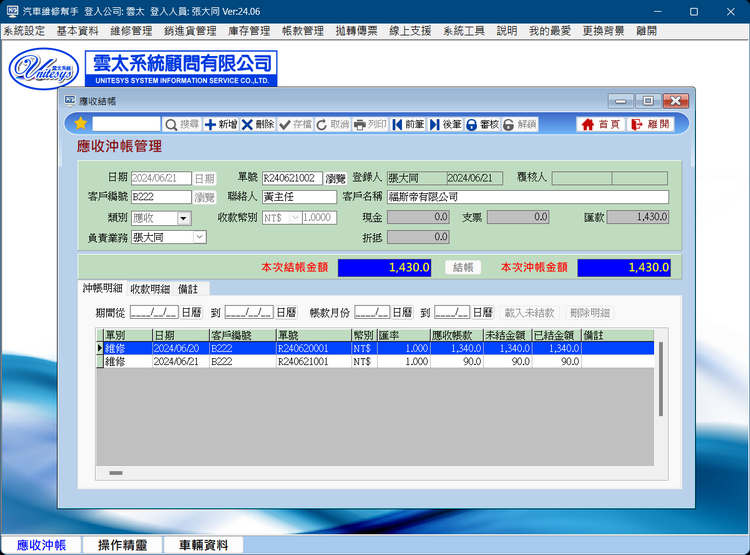
Task: Open the 類別 category dropdown
Action: pyautogui.click(x=183, y=218)
